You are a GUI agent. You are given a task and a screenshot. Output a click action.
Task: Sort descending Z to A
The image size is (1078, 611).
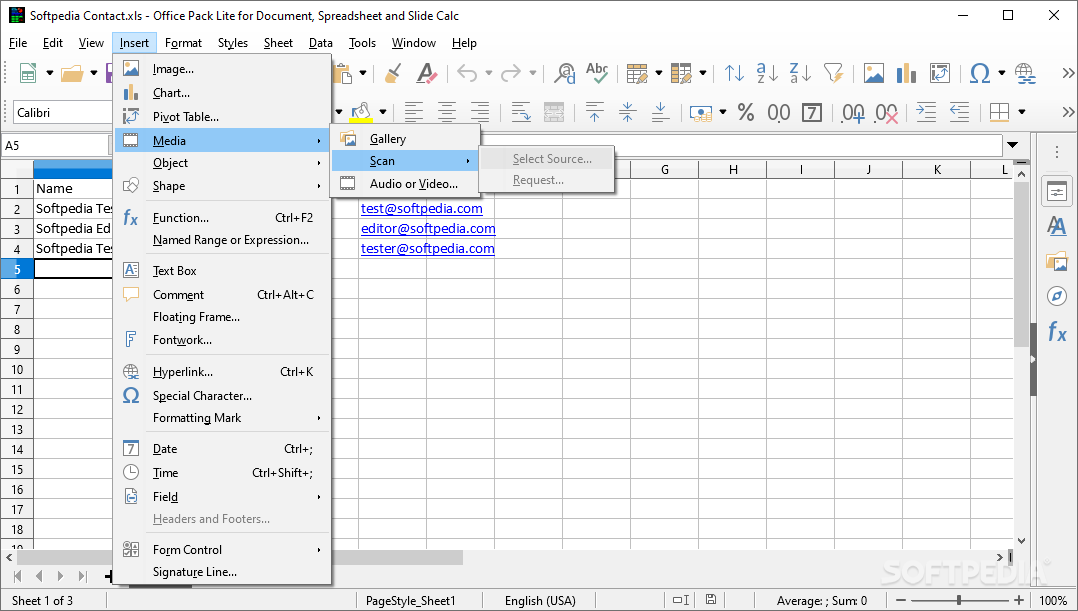pyautogui.click(x=800, y=73)
